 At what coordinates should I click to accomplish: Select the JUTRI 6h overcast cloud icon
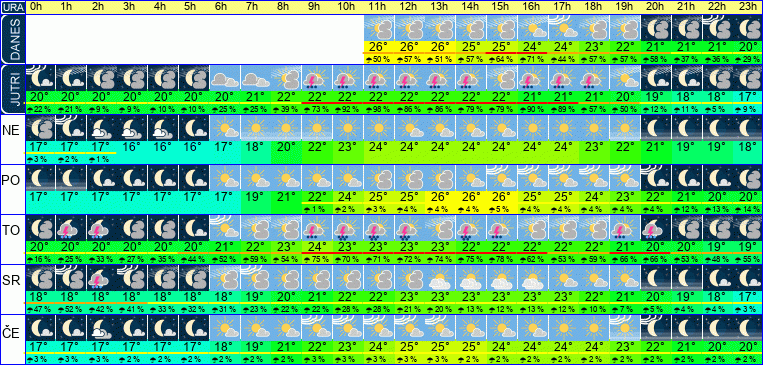(224, 77)
